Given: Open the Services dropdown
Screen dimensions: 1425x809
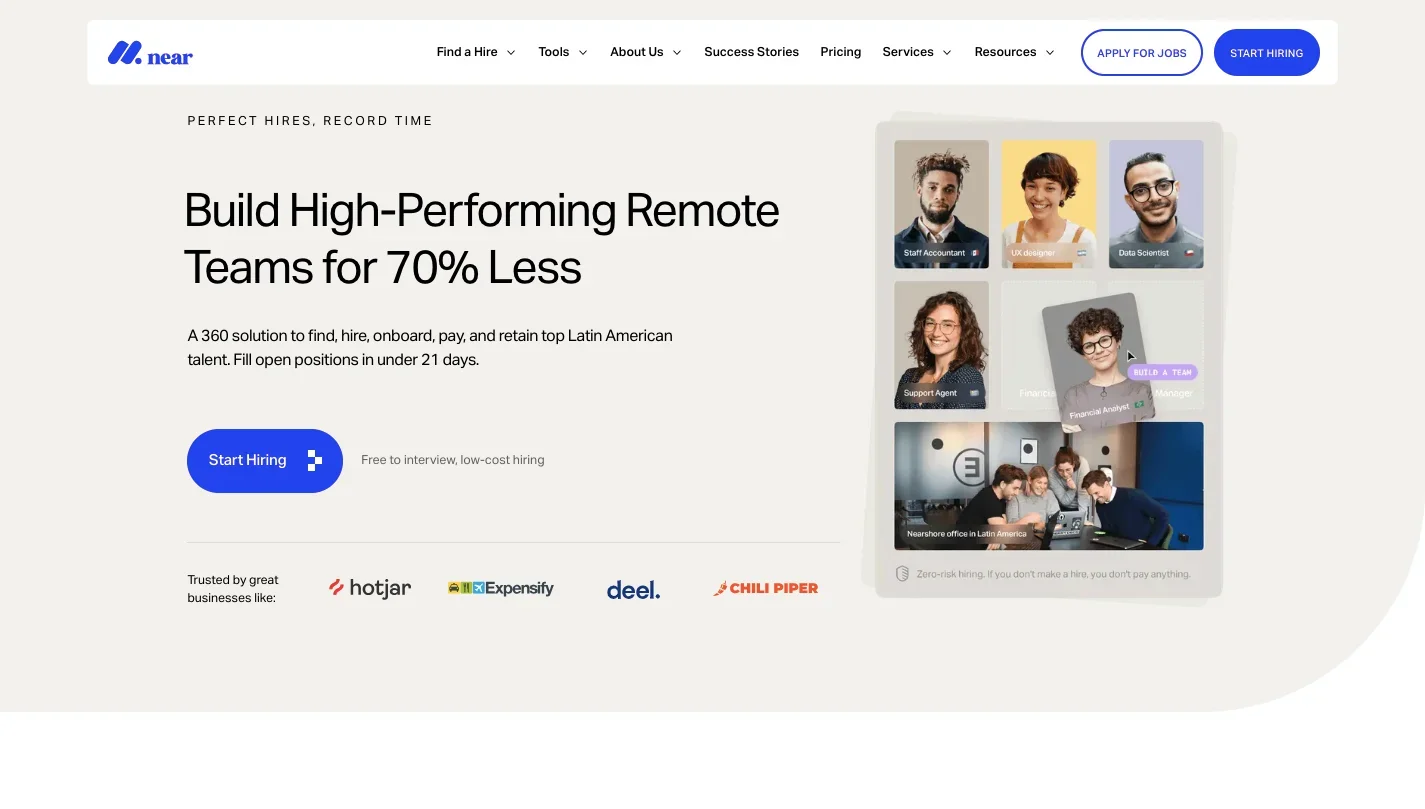Looking at the screenshot, I should [x=916, y=52].
